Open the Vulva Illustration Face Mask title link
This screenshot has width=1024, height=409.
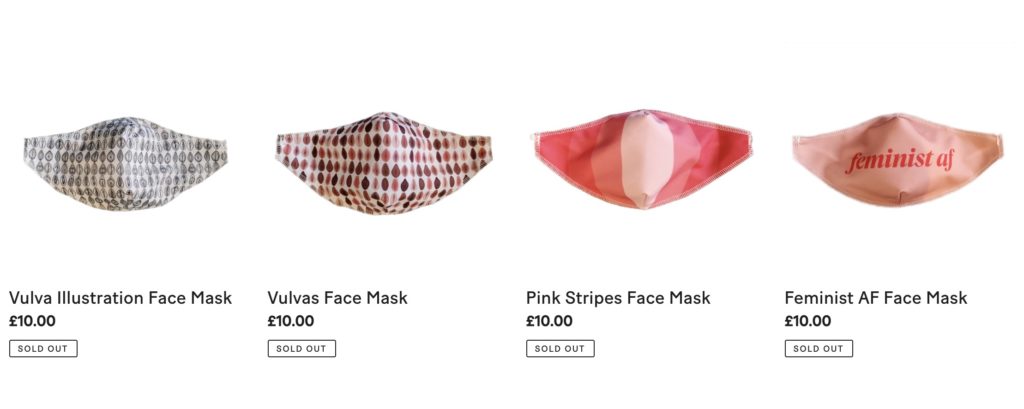tap(120, 298)
